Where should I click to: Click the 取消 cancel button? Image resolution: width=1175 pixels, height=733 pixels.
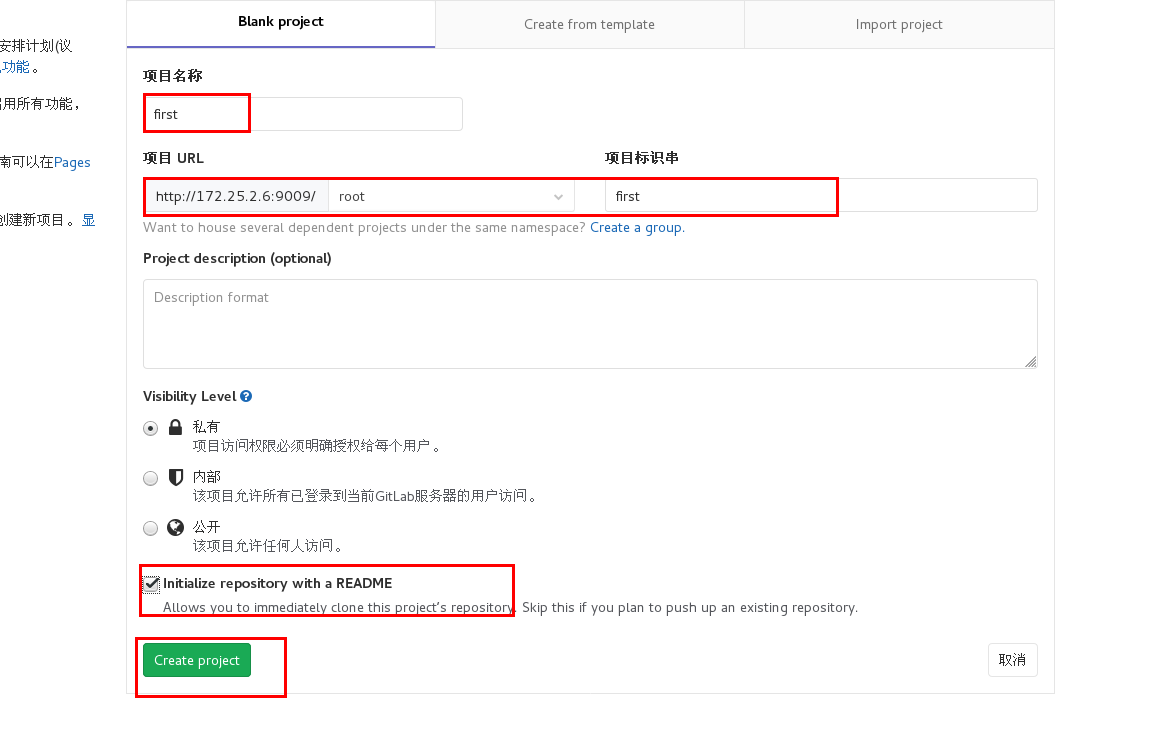point(1012,660)
